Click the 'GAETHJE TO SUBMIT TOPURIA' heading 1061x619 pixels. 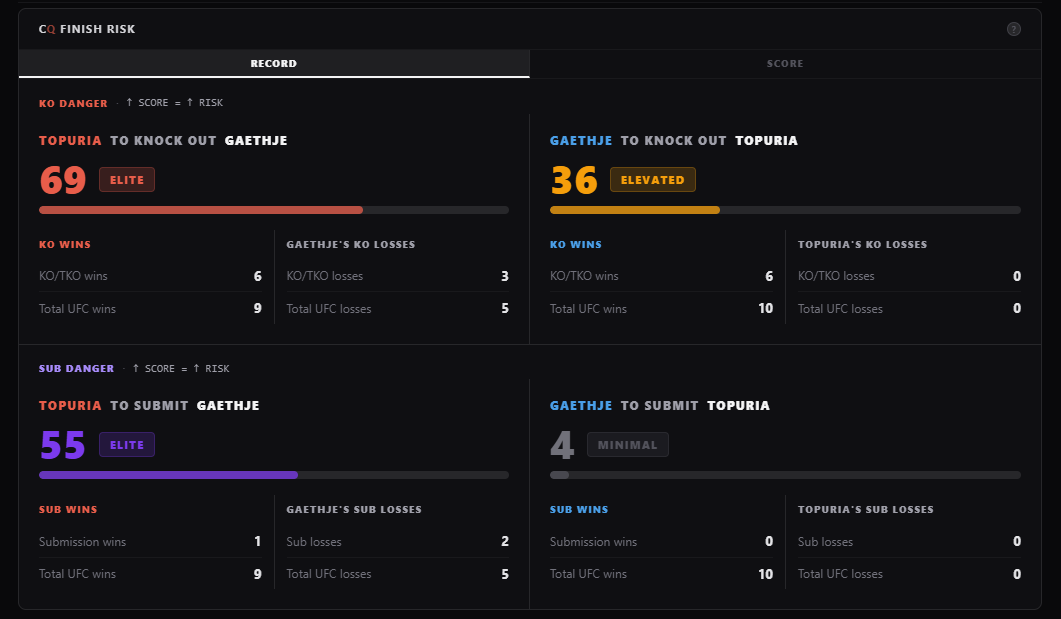[x=660, y=406]
